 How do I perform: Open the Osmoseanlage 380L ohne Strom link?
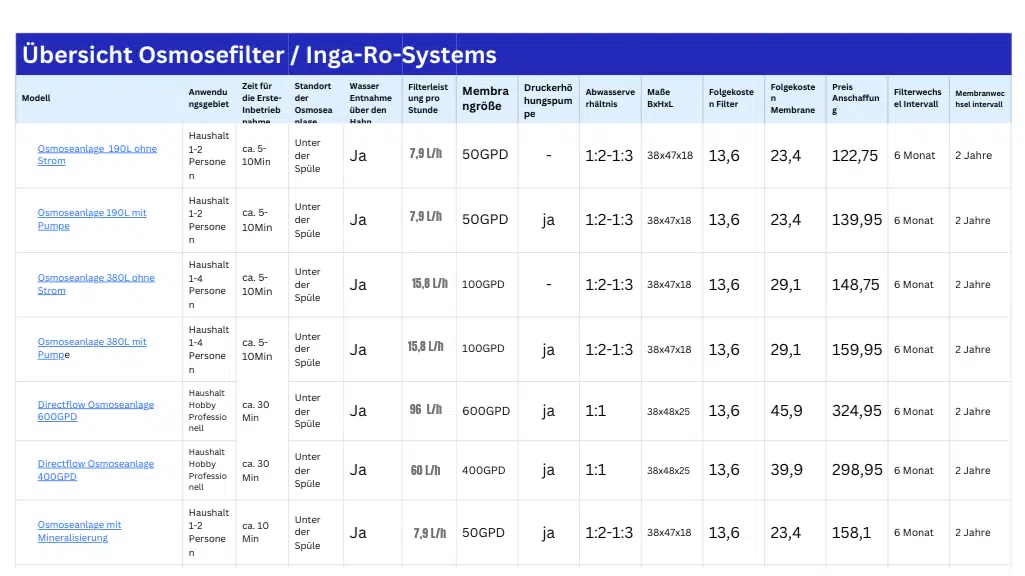96,284
